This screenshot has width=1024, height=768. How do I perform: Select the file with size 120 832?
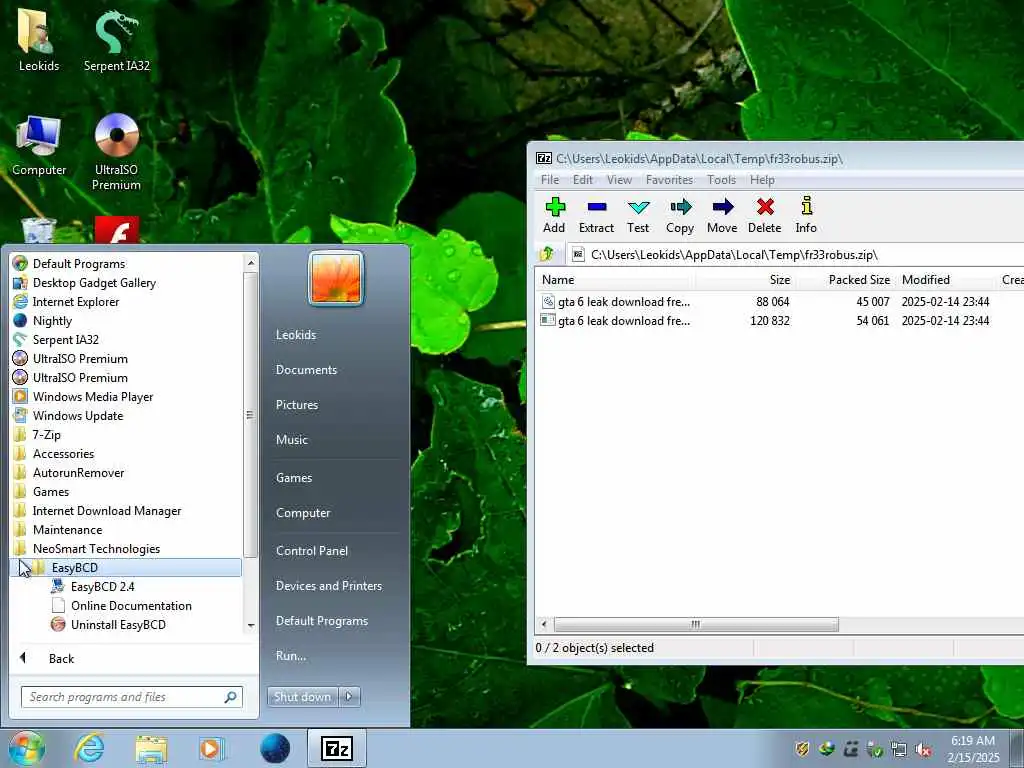[x=779, y=321]
